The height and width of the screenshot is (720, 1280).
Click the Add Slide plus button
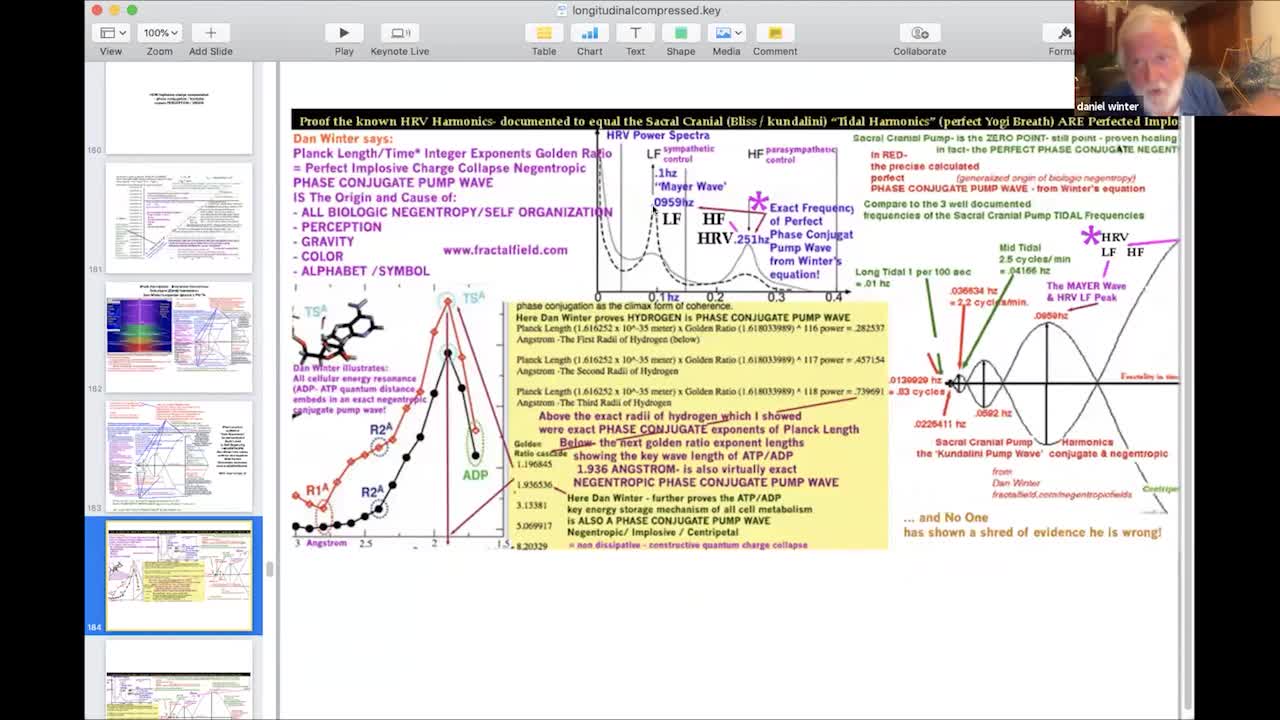click(x=210, y=33)
